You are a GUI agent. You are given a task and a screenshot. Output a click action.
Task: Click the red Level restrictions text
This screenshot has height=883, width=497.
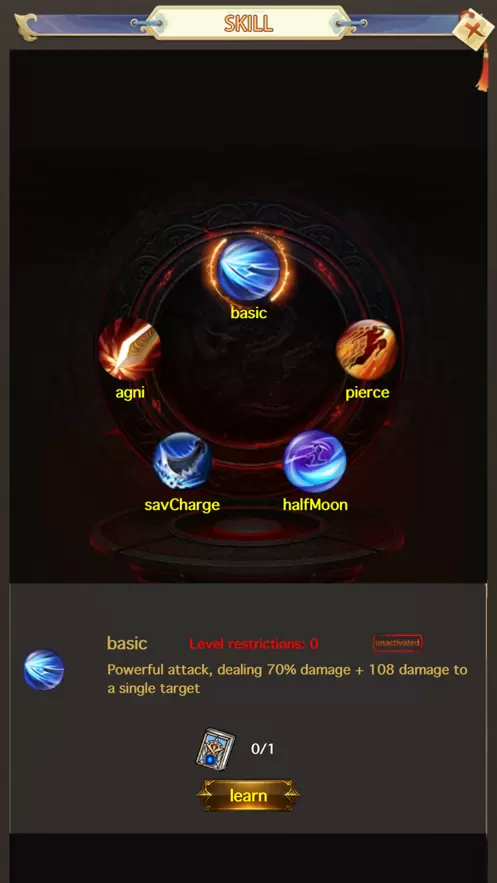point(254,644)
